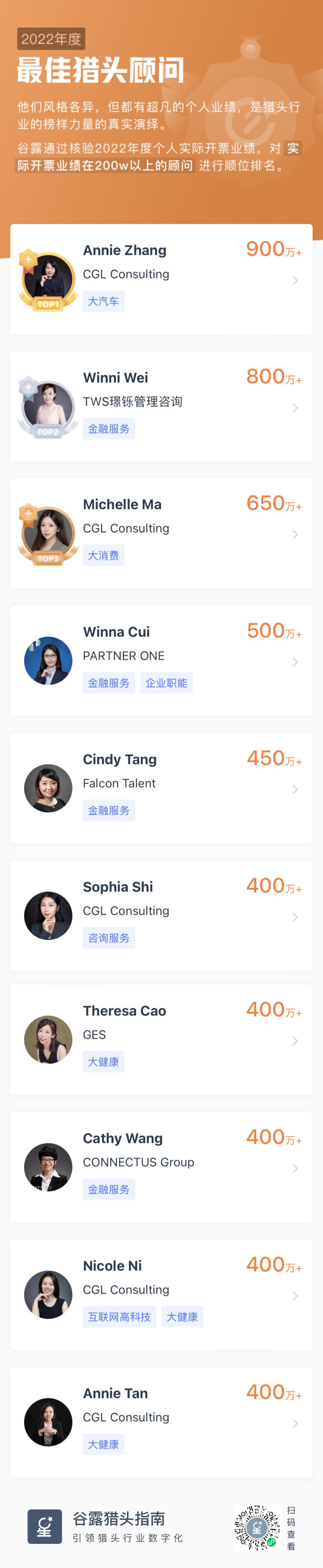Tap Michelle Ma's TOP3 avatar badge
Image resolution: width=323 pixels, height=1568 pixels.
coord(48,534)
